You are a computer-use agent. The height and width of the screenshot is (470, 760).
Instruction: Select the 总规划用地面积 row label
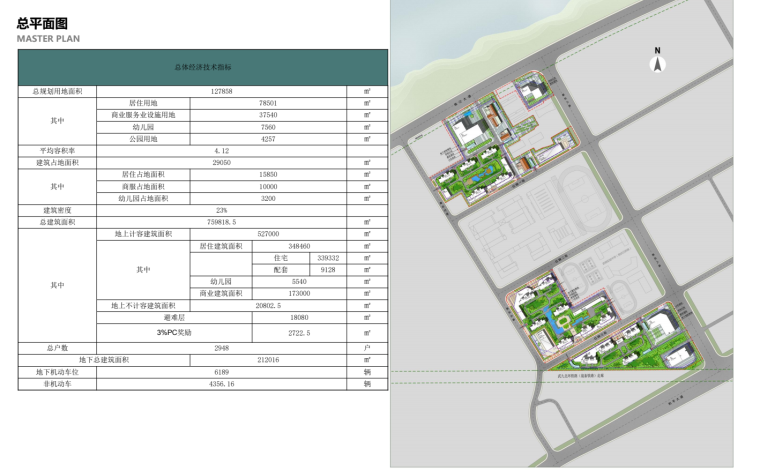pyautogui.click(x=58, y=91)
